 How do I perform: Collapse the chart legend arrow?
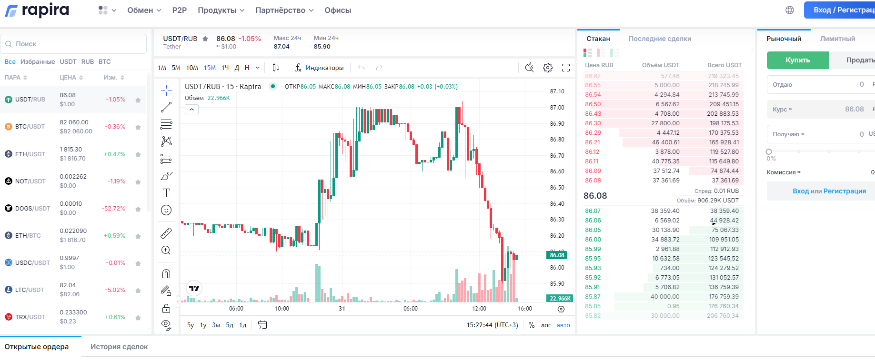pyautogui.click(x=191, y=109)
